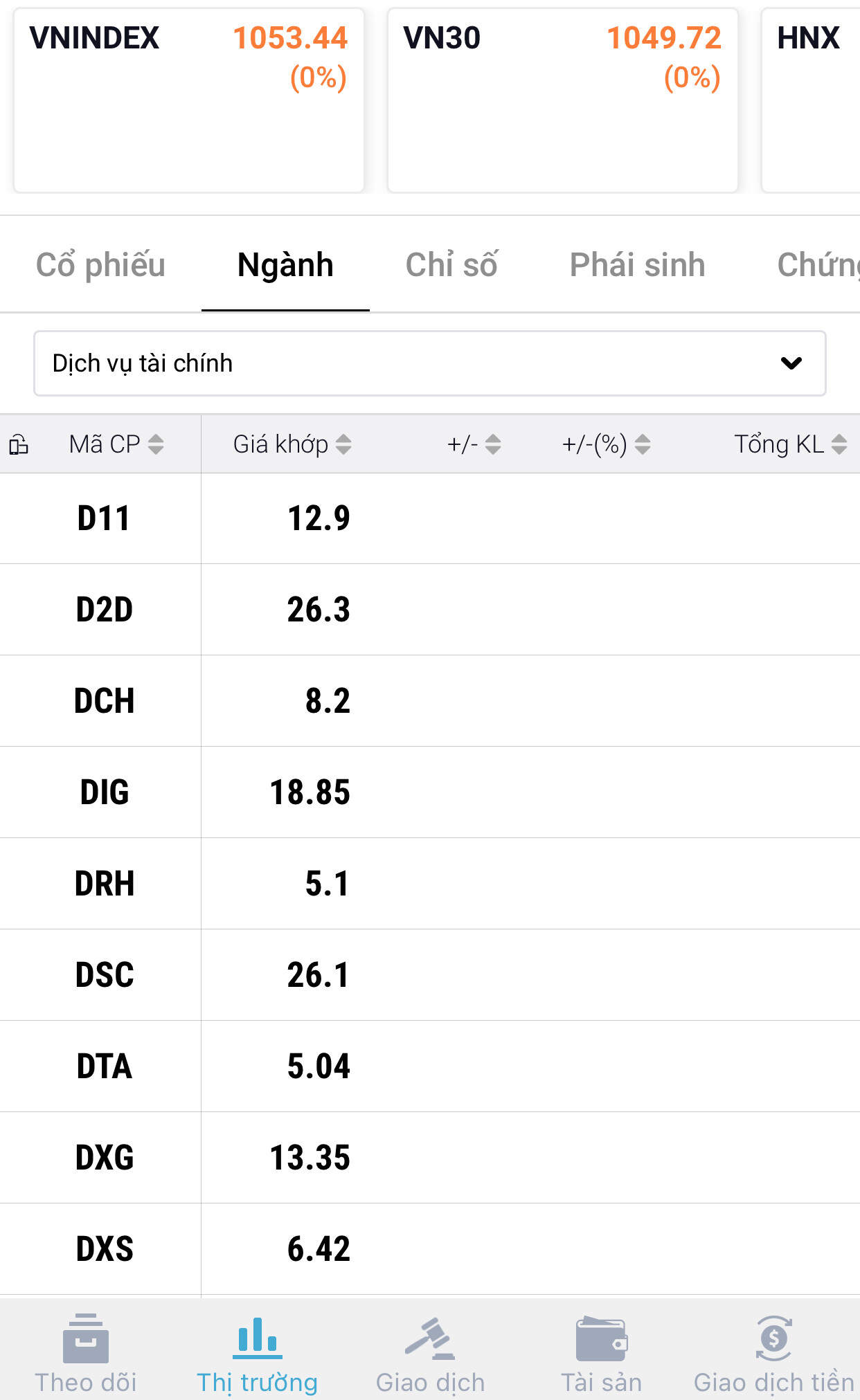Switch to the Cổ phiếu tab
The image size is (860, 1400).
pyautogui.click(x=100, y=265)
